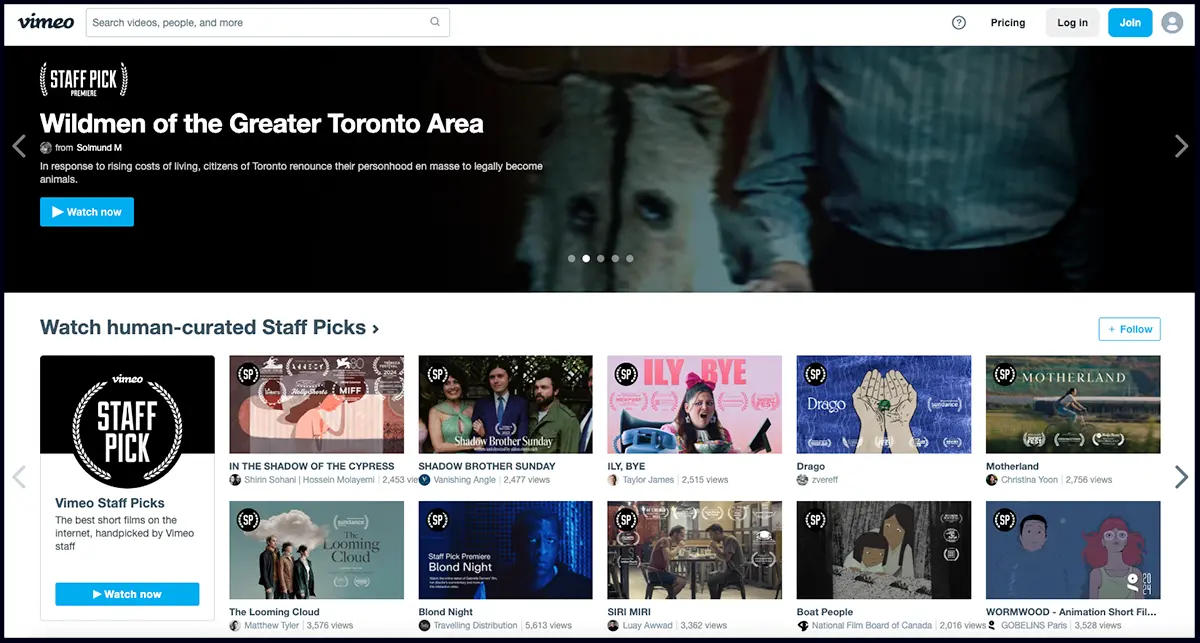Follow the Staff Picks channel
The height and width of the screenshot is (643, 1200).
pyautogui.click(x=1129, y=329)
